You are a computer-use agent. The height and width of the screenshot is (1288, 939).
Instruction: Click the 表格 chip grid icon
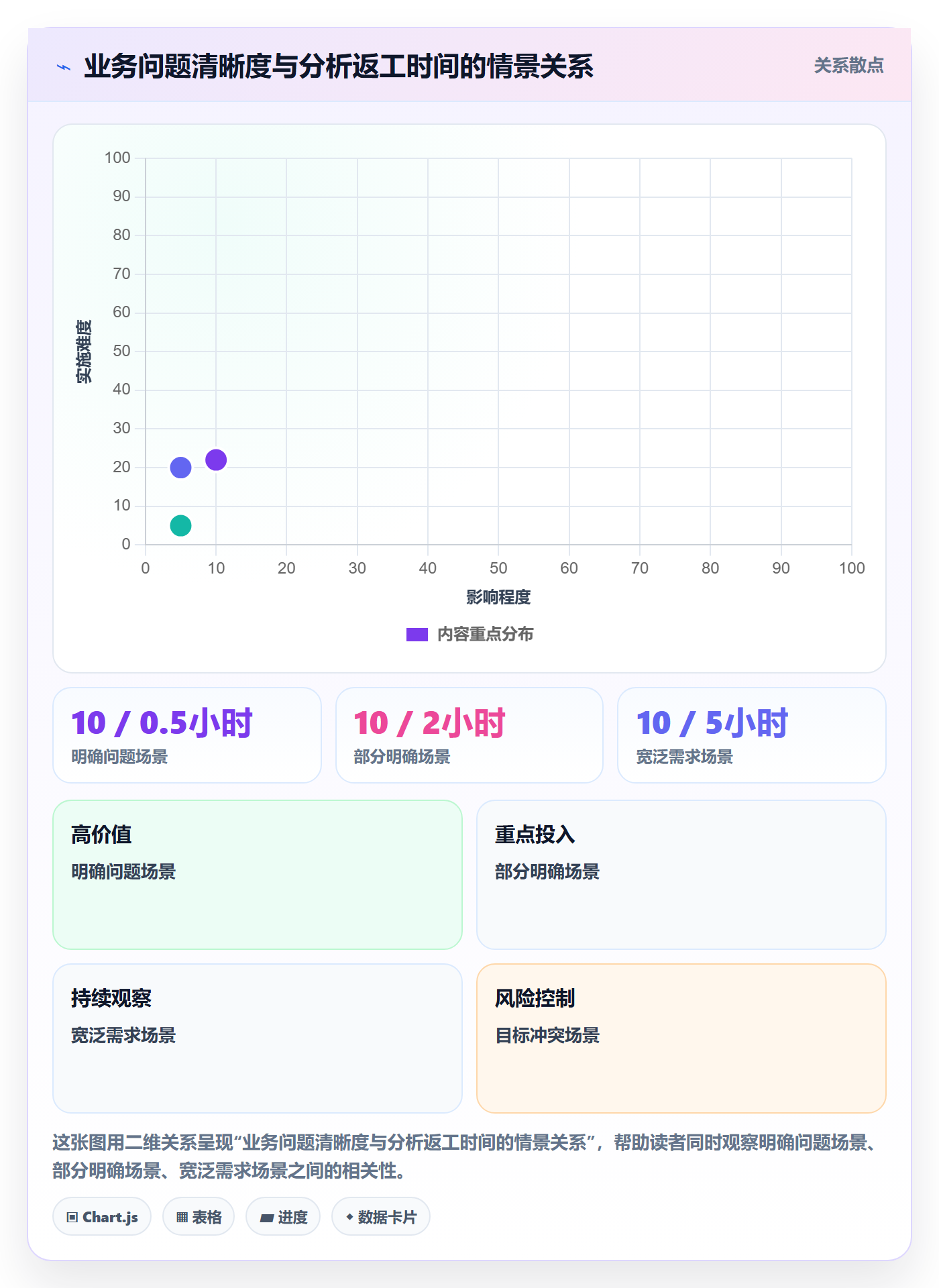click(x=182, y=1218)
